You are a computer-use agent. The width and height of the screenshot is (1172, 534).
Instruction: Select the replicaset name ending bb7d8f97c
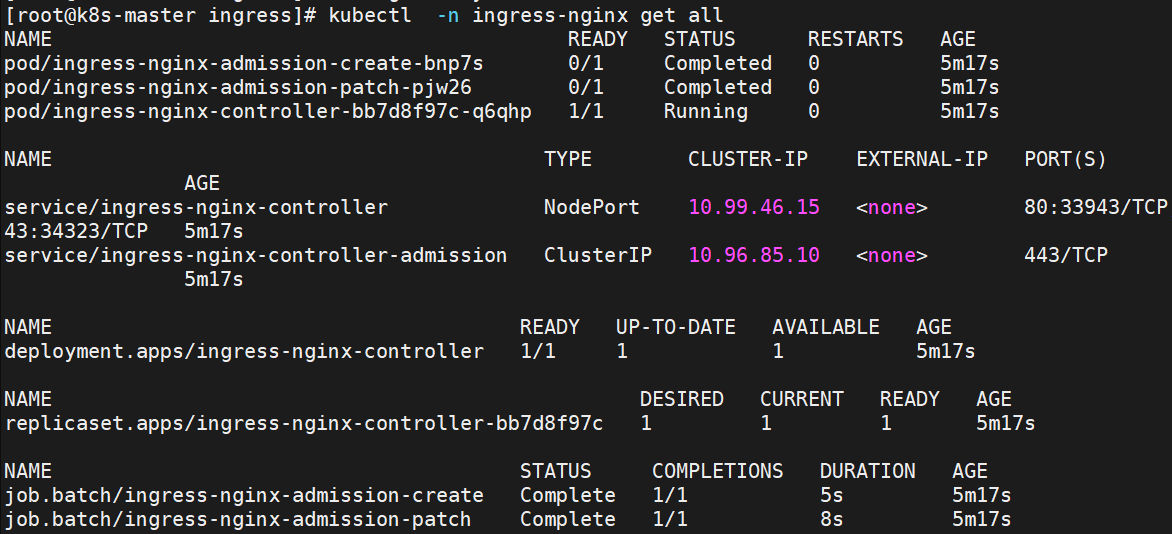(303, 423)
